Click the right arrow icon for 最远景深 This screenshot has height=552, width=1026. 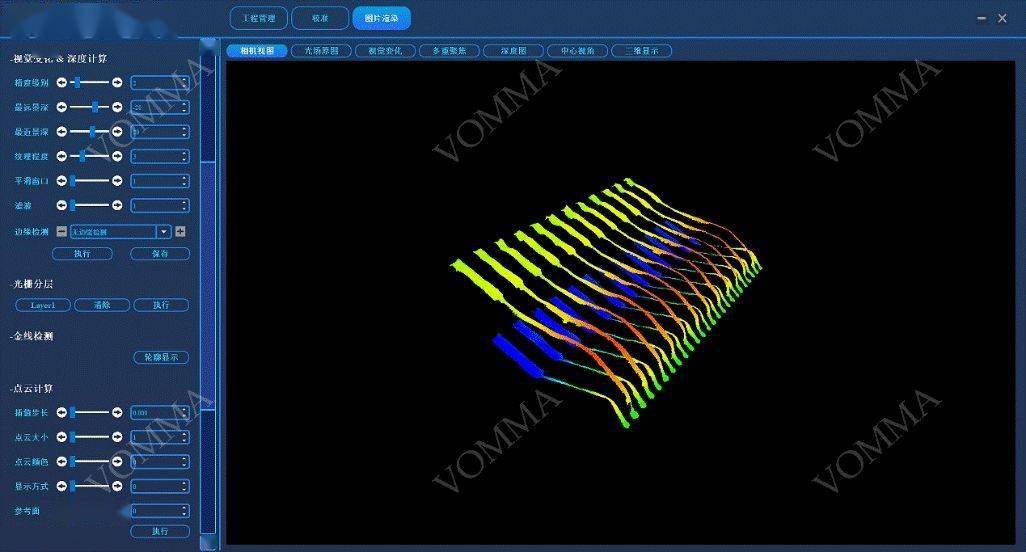117,107
